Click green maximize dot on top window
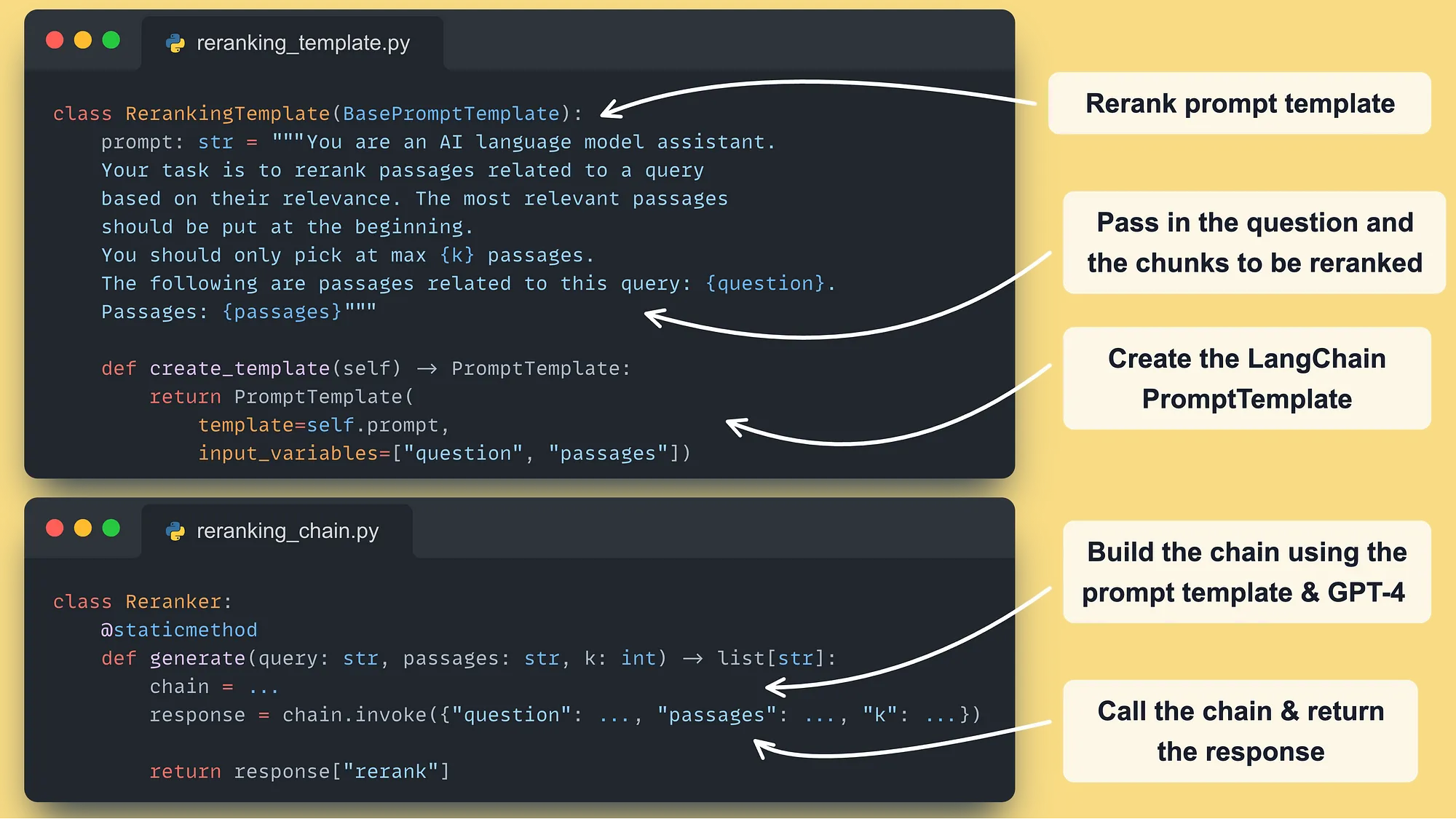Image resolution: width=1456 pixels, height=819 pixels. (x=111, y=40)
